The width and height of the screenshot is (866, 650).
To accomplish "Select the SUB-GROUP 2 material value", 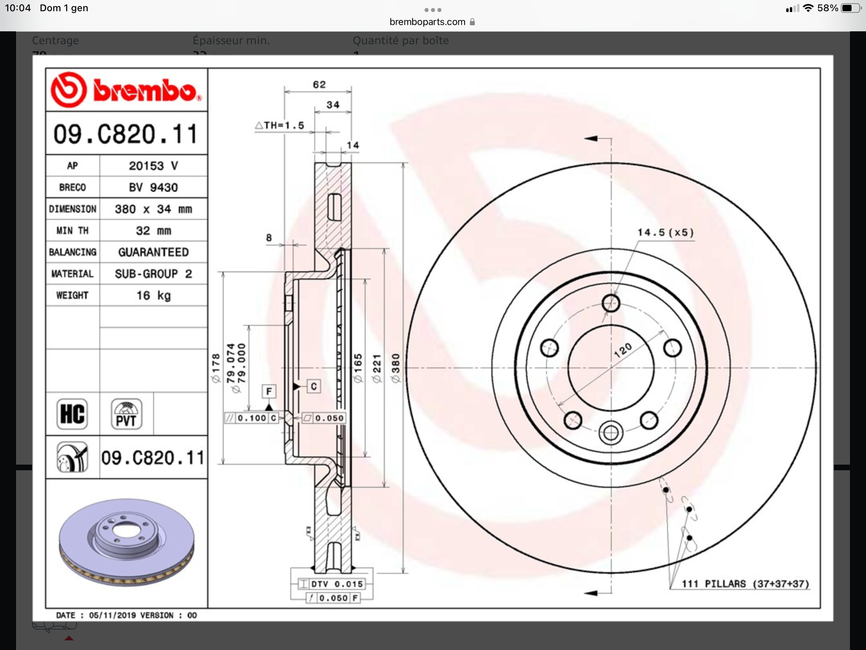I will pos(154,273).
